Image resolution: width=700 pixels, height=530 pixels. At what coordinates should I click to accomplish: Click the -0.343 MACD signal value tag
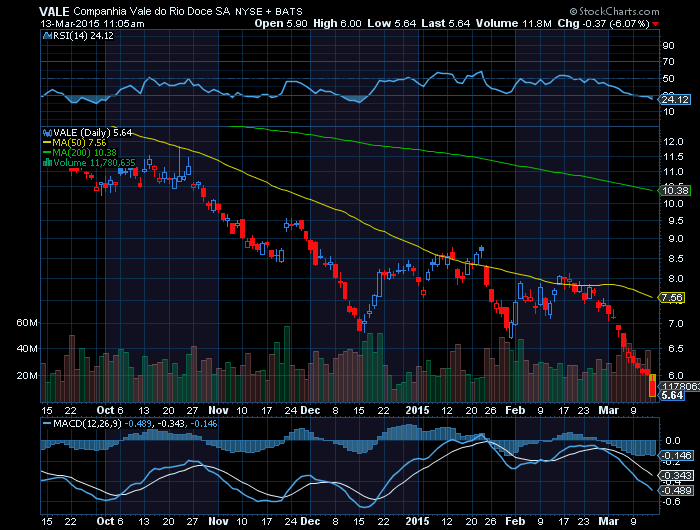click(676, 476)
